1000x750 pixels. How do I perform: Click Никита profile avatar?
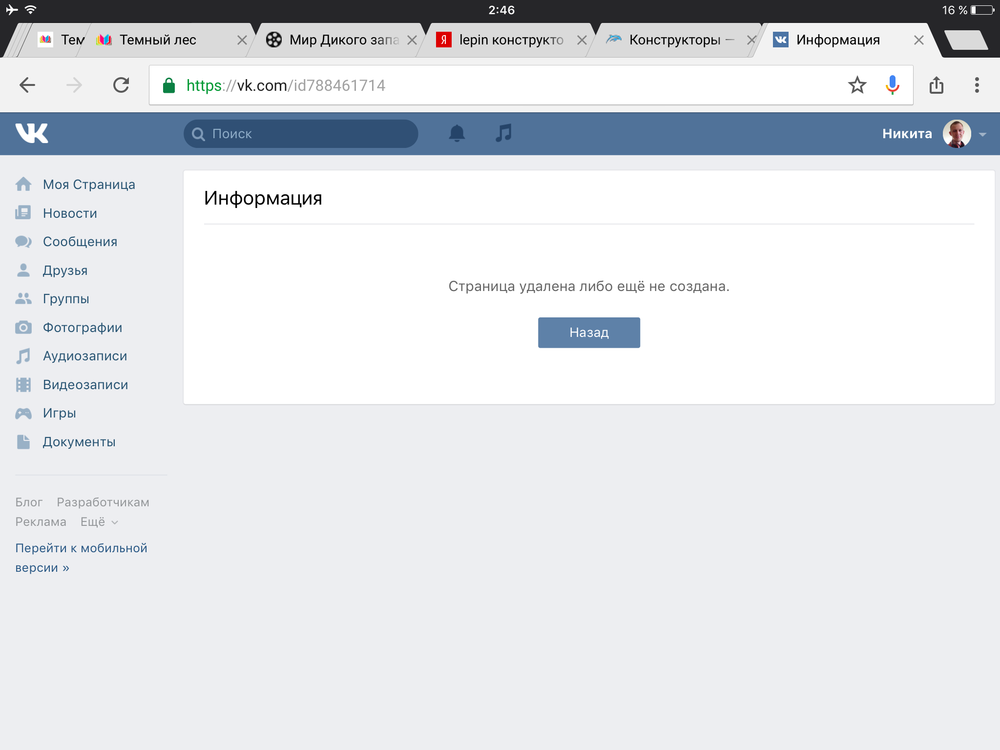957,134
